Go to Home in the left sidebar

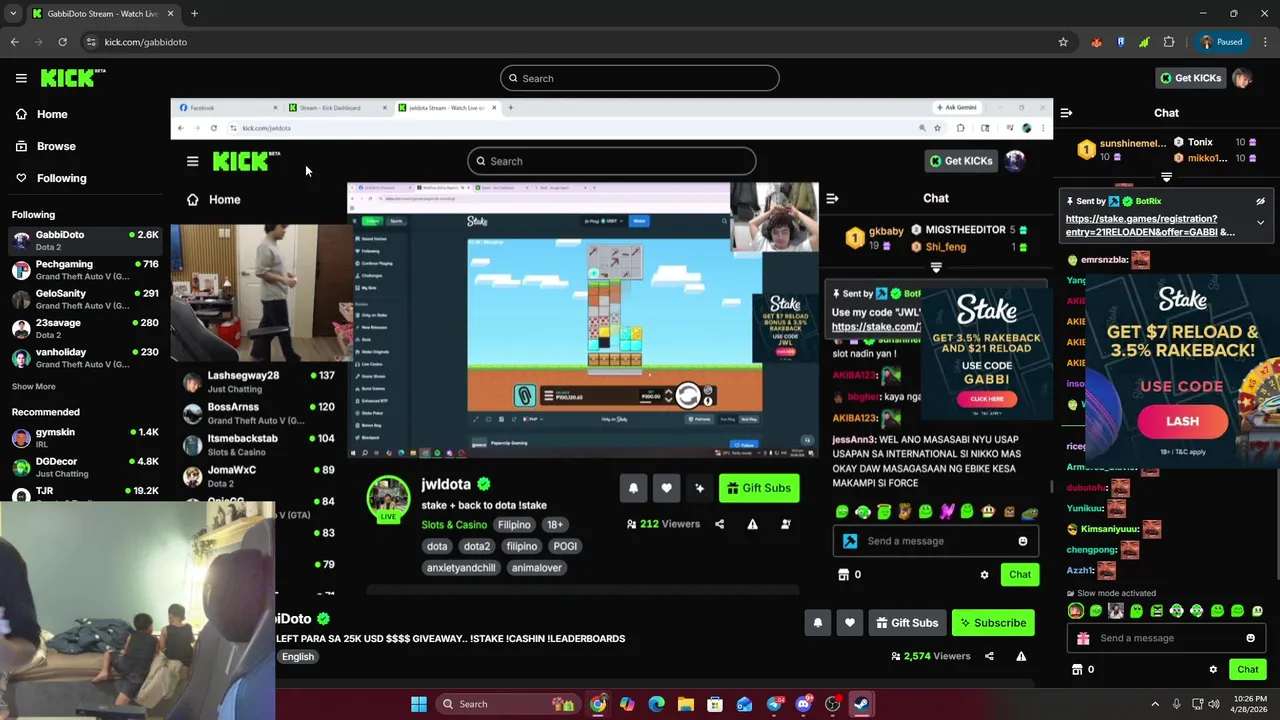43,114
